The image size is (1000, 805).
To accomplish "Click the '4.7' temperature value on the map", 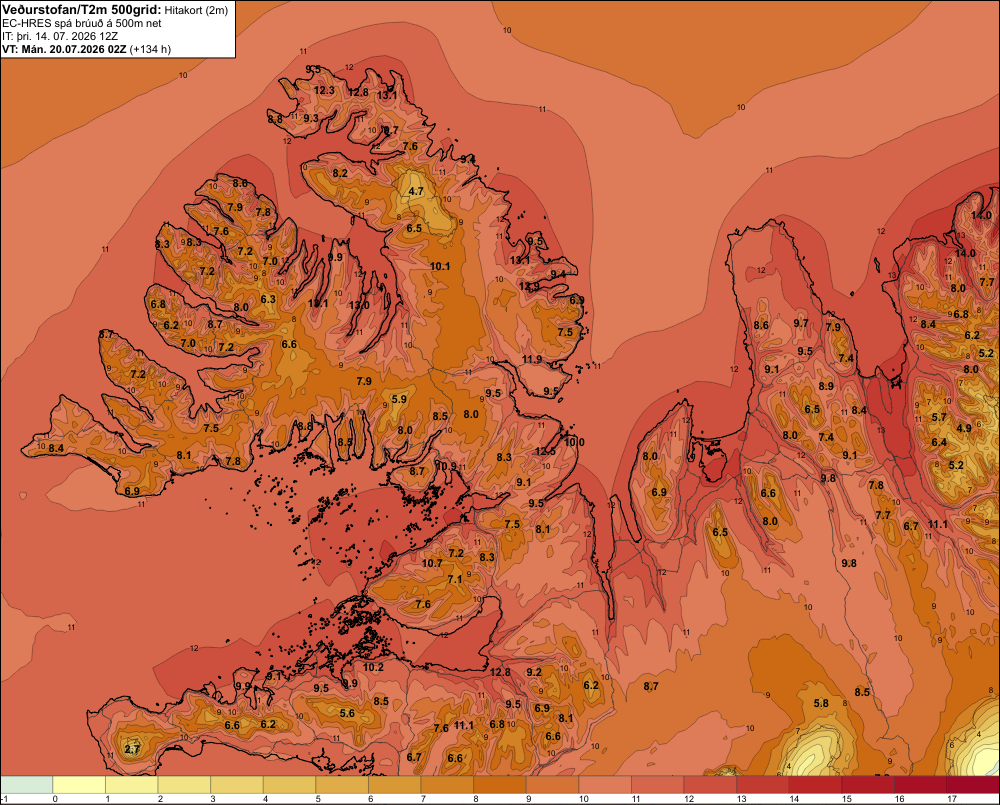I will [416, 191].
